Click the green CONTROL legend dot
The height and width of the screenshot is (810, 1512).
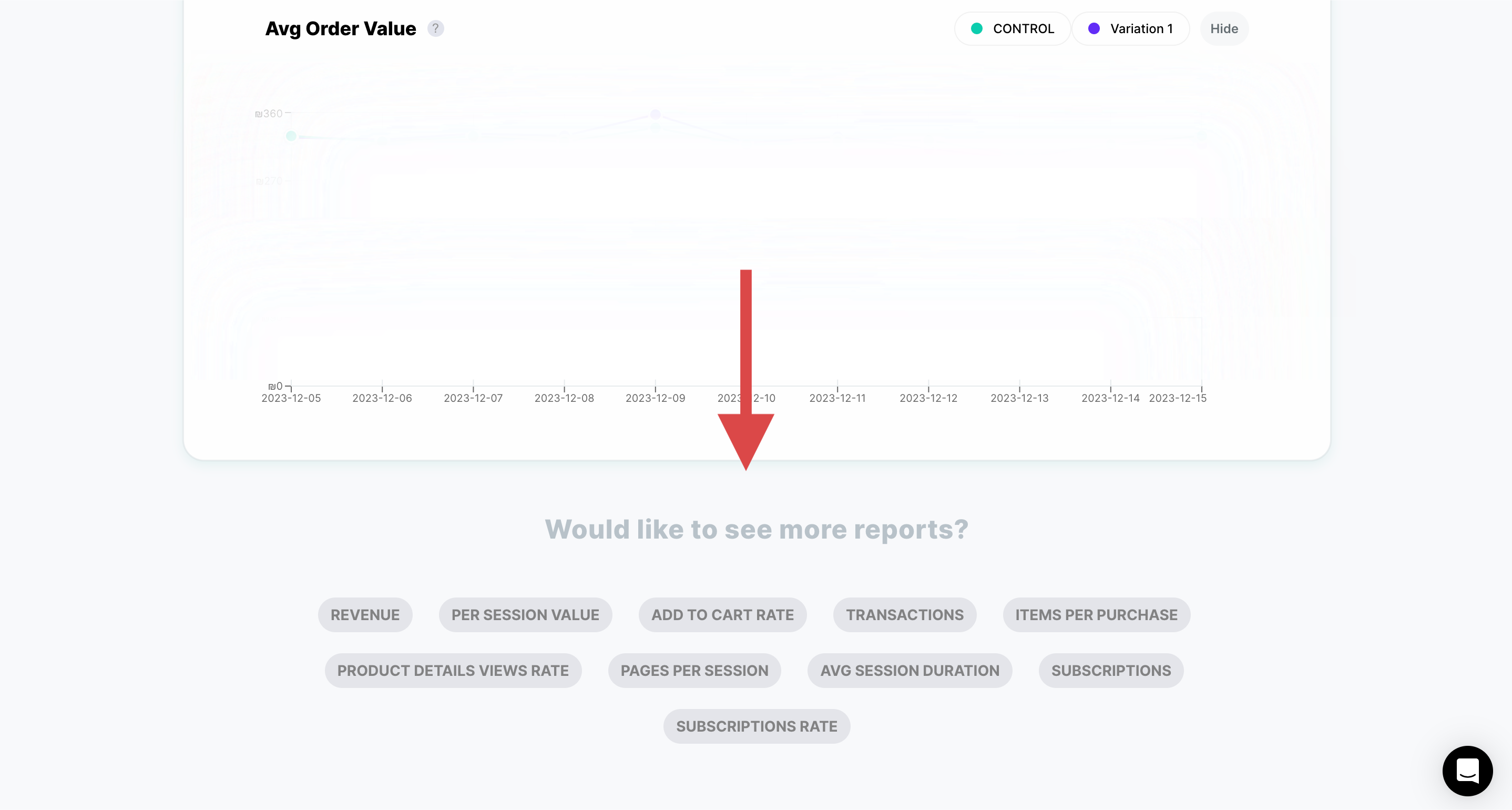pos(977,28)
